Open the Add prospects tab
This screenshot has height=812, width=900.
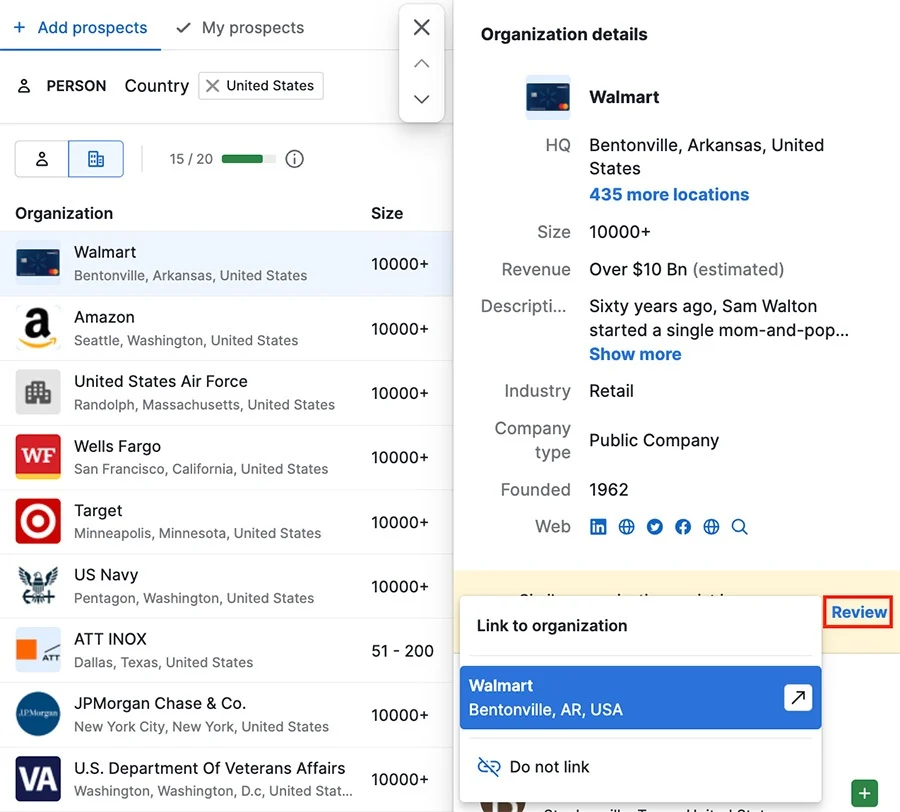(81, 28)
